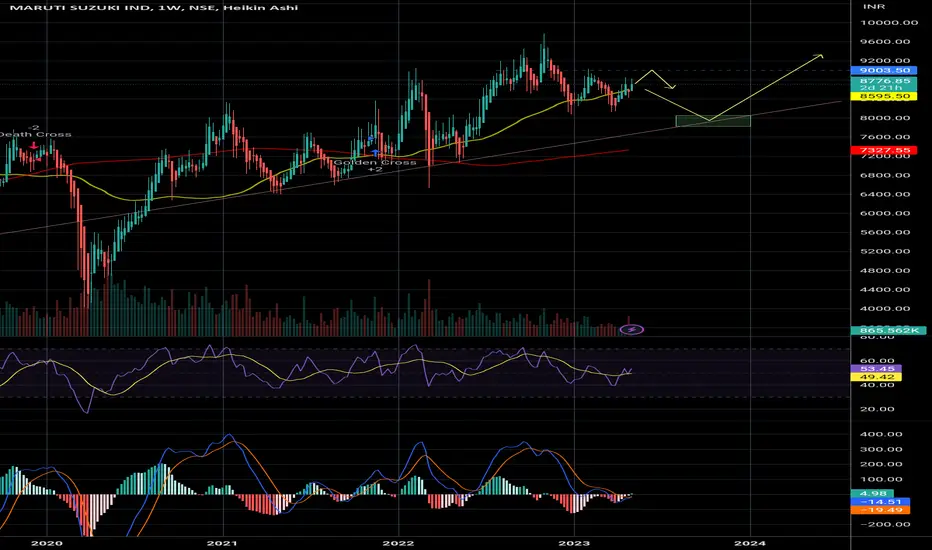Click the 2020 label on time axis
The height and width of the screenshot is (550, 932).
point(46,543)
